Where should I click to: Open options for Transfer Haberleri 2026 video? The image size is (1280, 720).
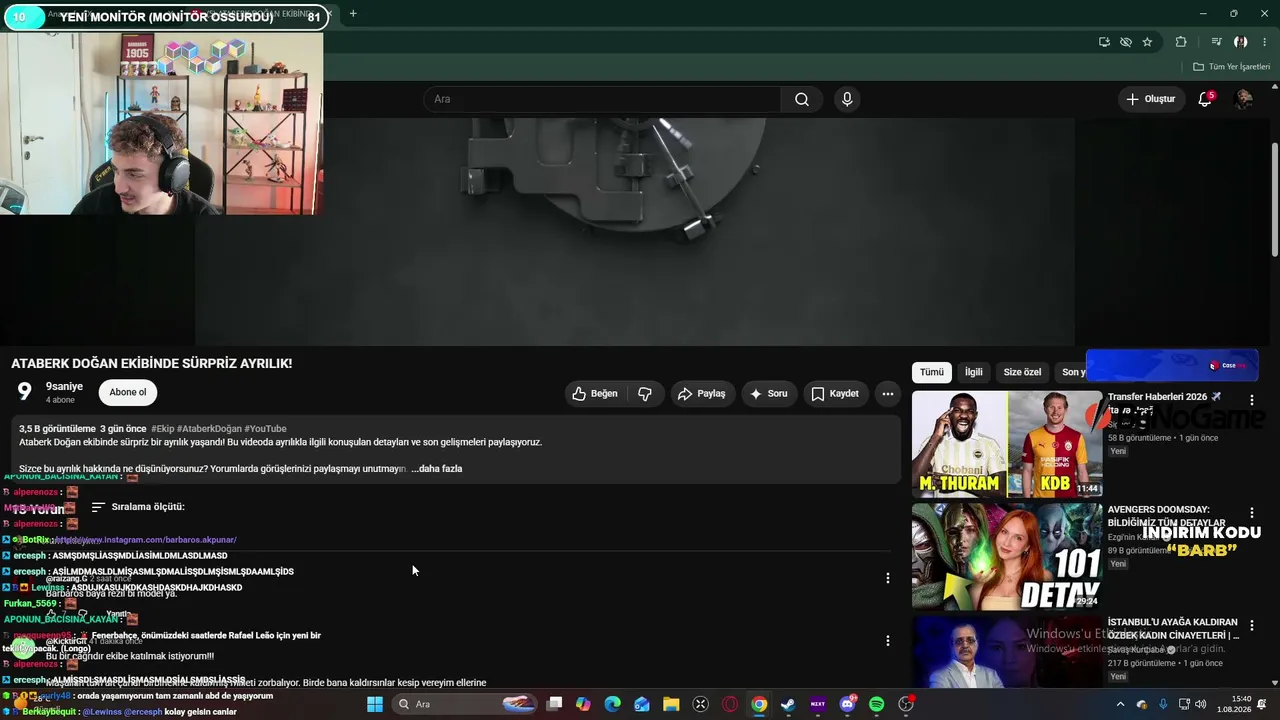coord(1251,400)
